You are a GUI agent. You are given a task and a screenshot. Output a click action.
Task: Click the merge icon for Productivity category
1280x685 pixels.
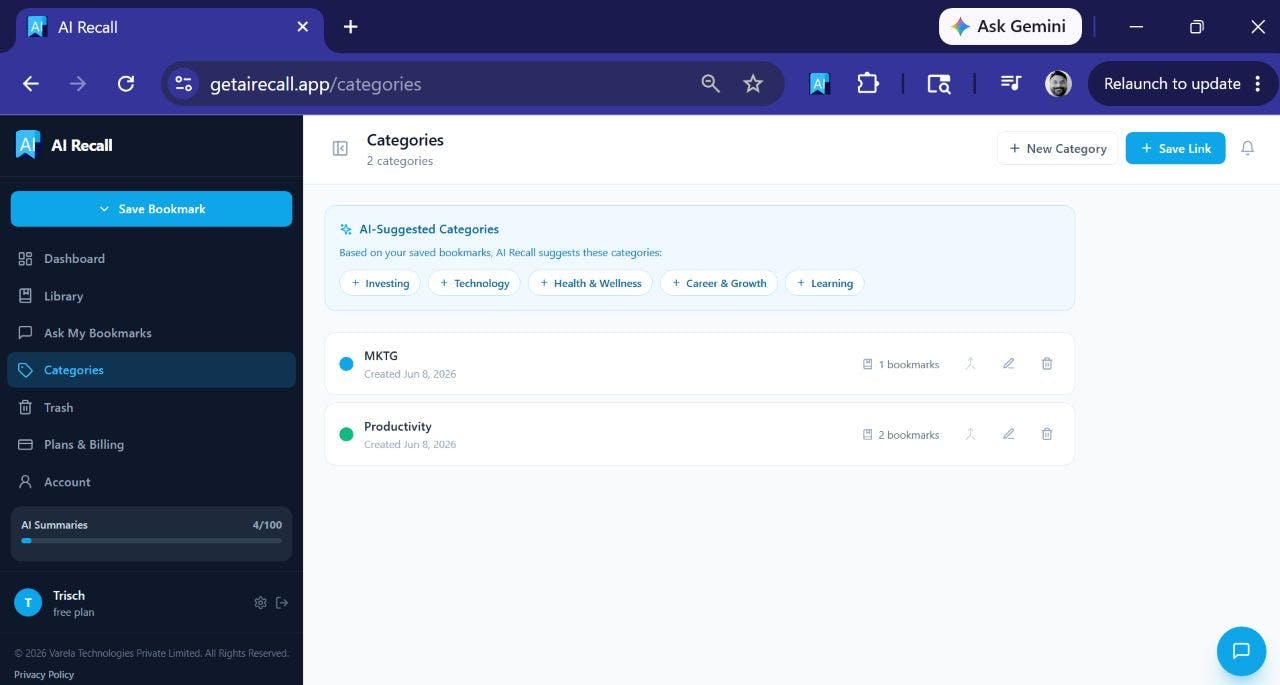tap(970, 434)
